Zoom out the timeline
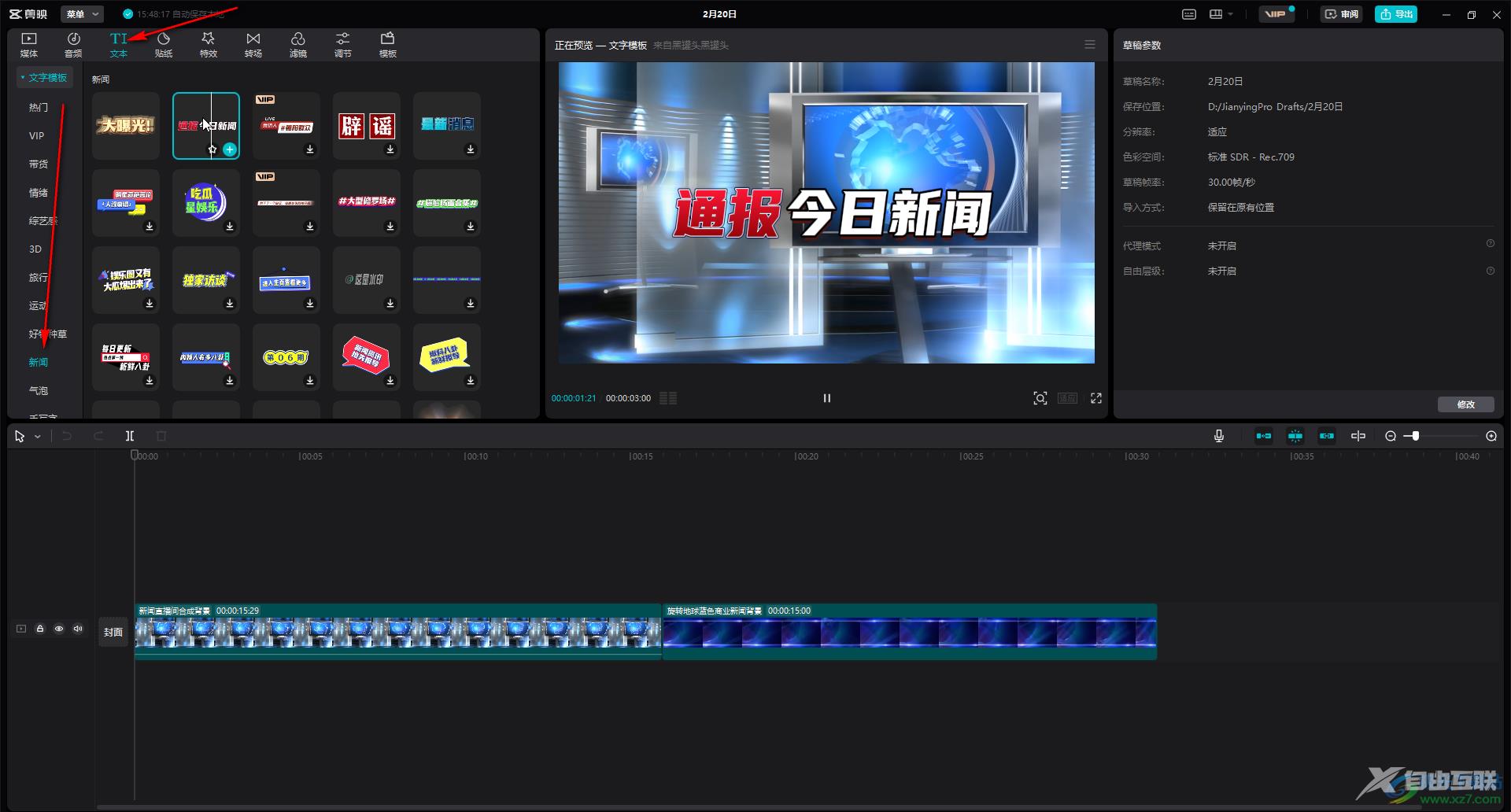This screenshot has height=812, width=1511. pyautogui.click(x=1391, y=436)
